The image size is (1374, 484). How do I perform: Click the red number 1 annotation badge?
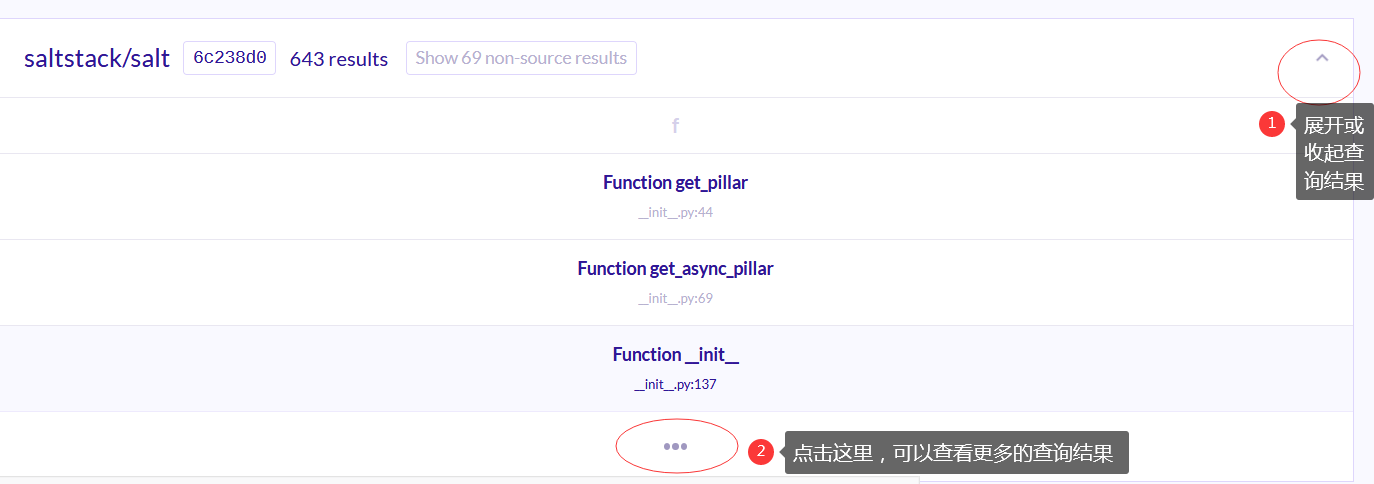pos(1271,124)
